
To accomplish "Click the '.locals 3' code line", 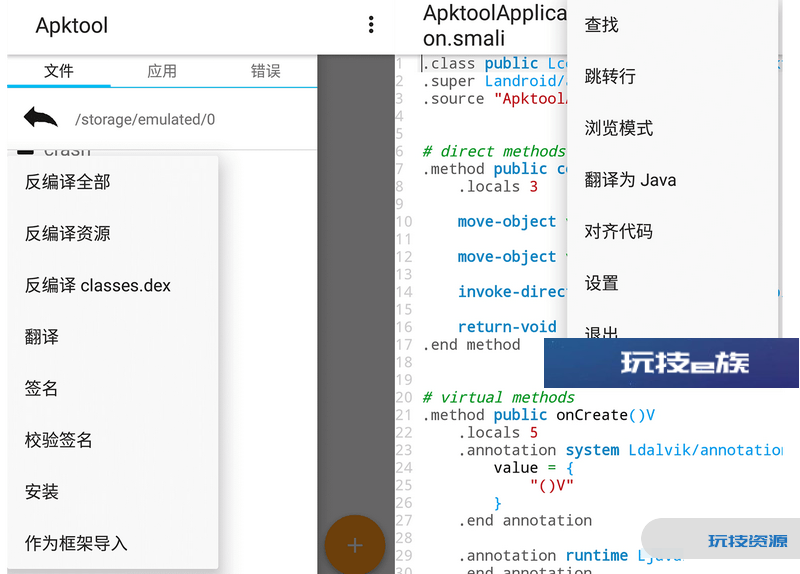I will click(498, 186).
